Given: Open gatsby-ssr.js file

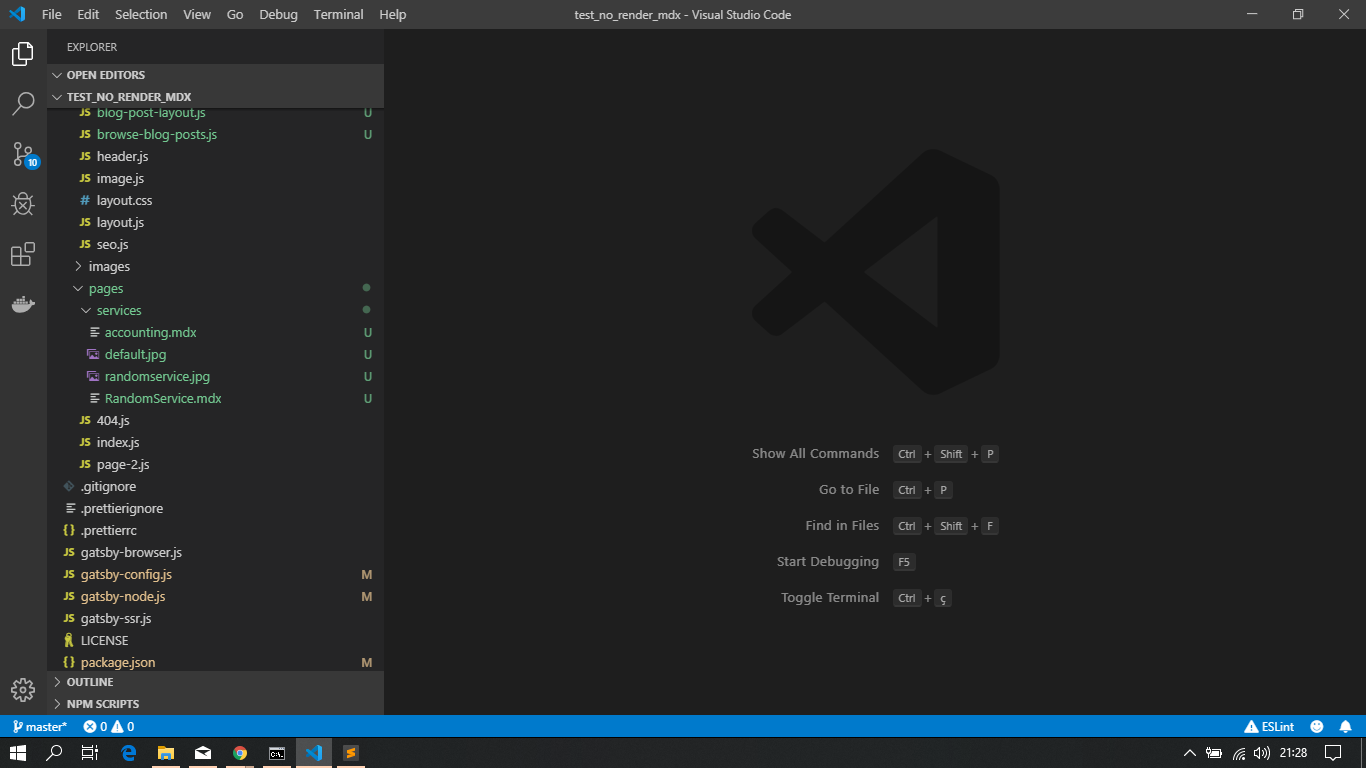Looking at the screenshot, I should [215, 618].
